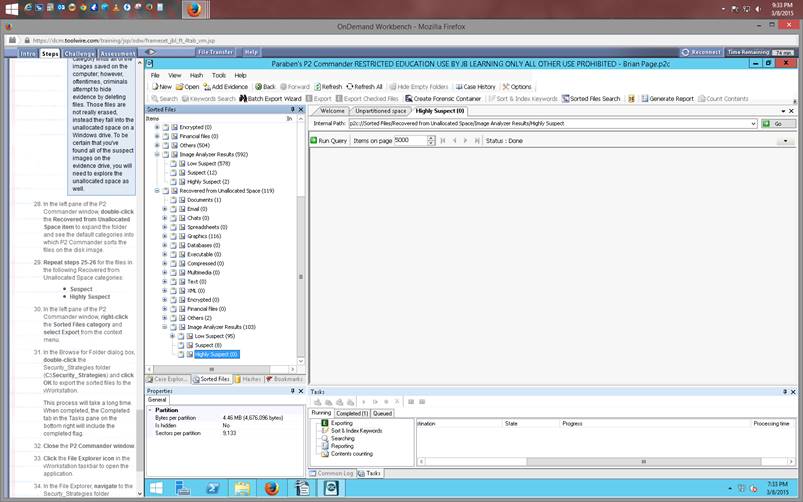Click the Reconnect button in the lab header
Screen dimensions: 803x502
click(701, 52)
